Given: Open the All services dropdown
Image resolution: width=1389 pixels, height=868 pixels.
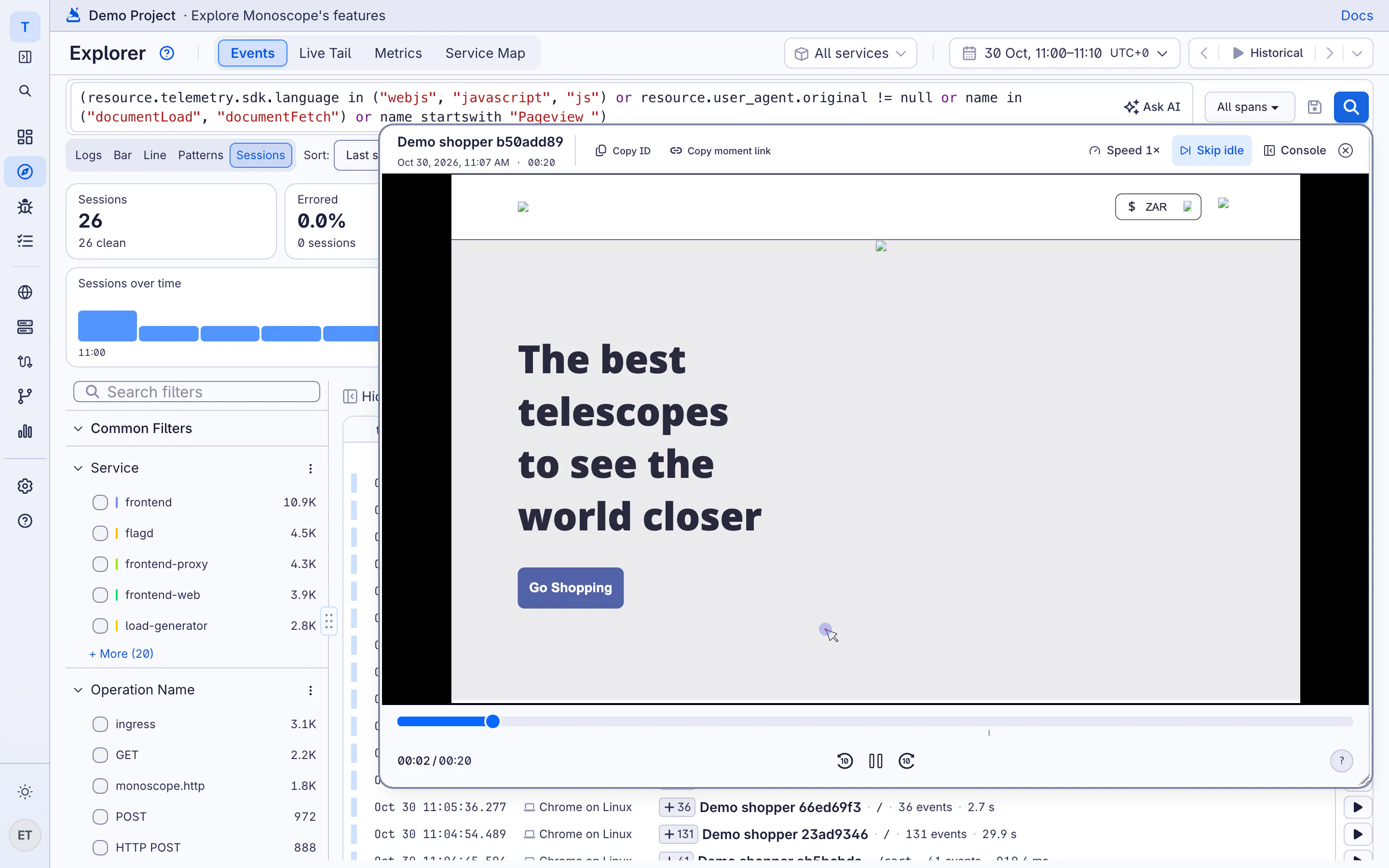Looking at the screenshot, I should coord(850,53).
